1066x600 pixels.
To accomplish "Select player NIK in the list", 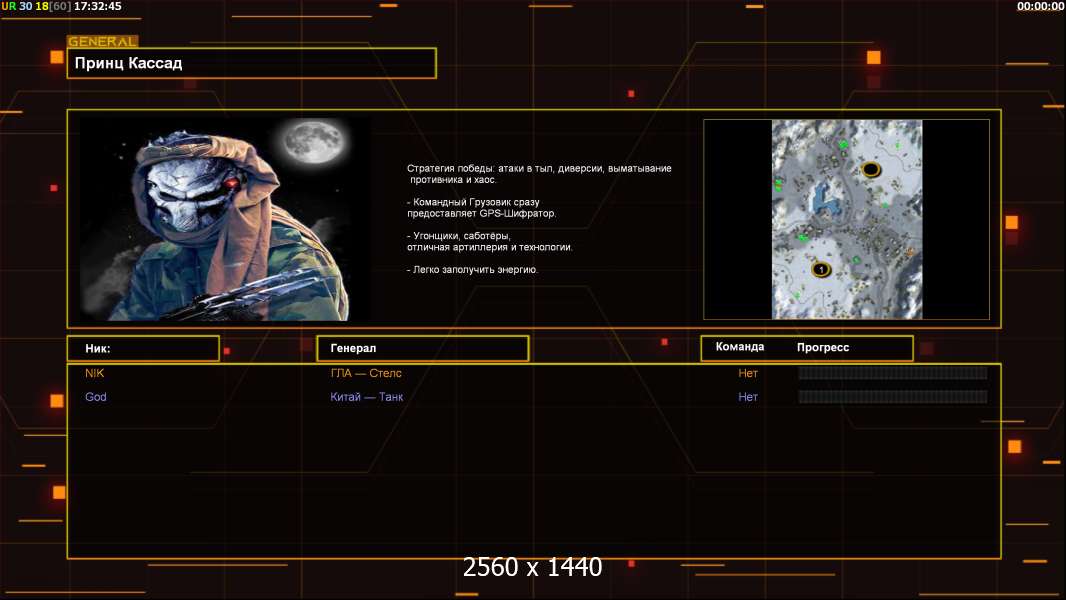I will click(95, 373).
